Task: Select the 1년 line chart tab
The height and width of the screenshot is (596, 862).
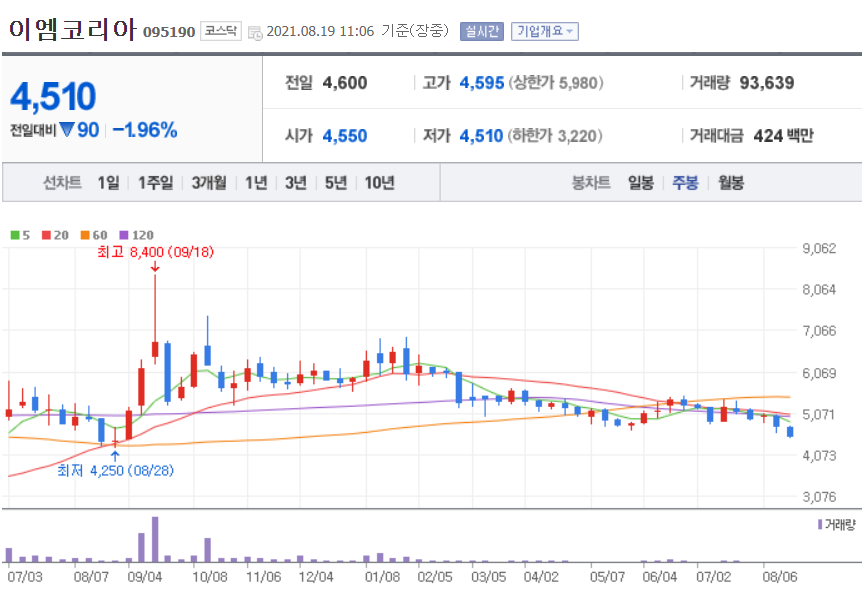Action: coord(256,183)
